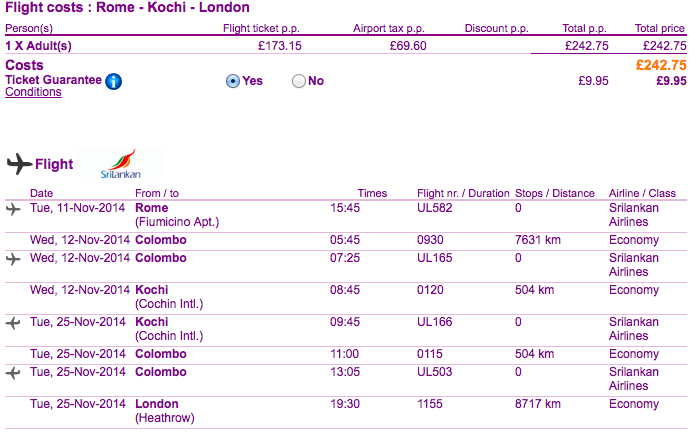
Task: Click the orange total price £242.75
Action: point(661,65)
